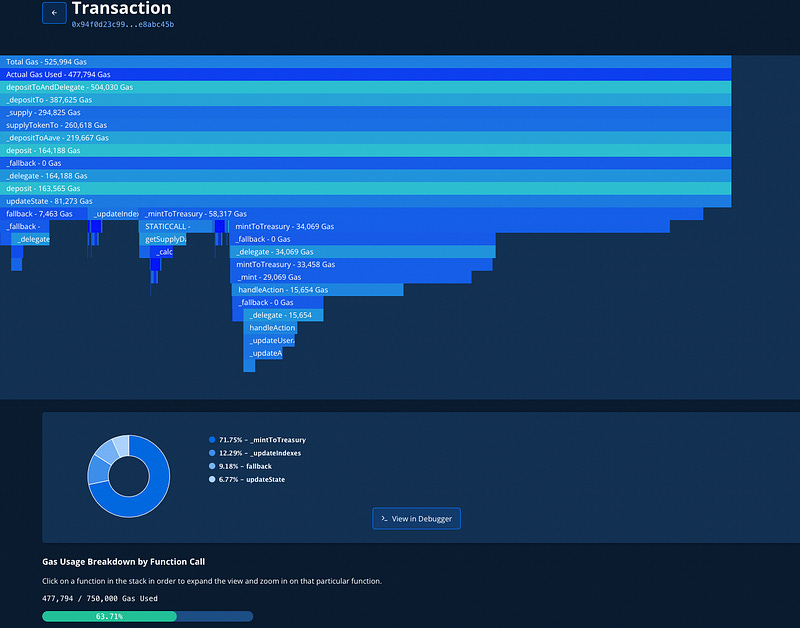Viewport: 800px width, 628px height.
Task: Select the _updateA flame bar
Action: [x=263, y=353]
